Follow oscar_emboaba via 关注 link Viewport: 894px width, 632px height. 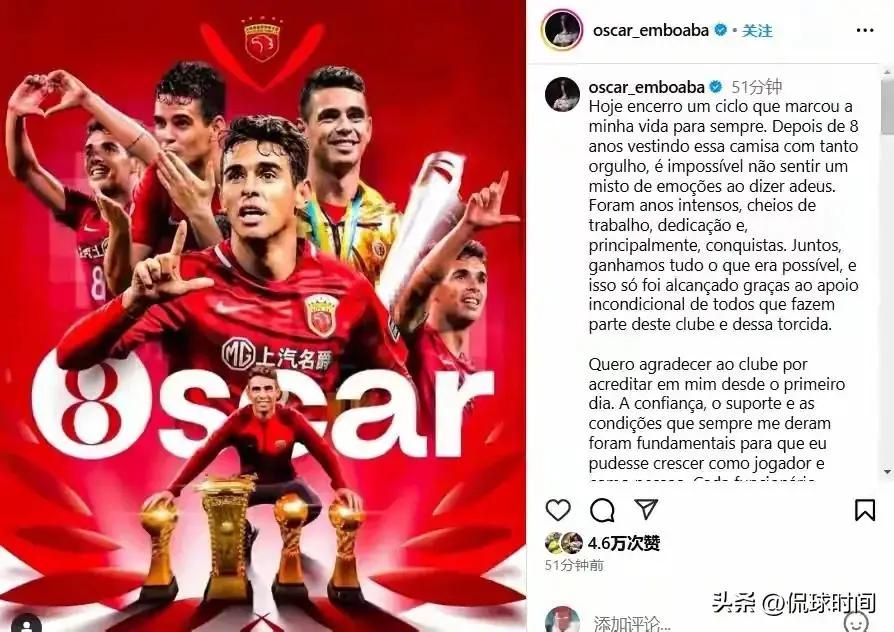(757, 30)
